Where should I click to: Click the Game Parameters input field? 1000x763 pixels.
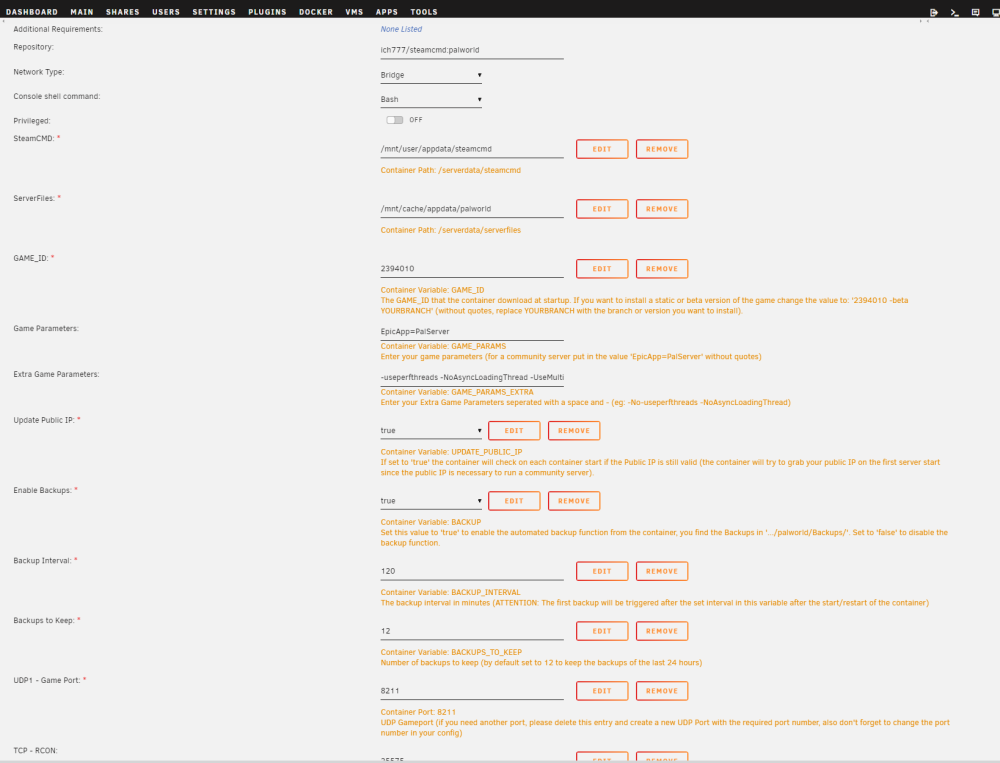[472, 332]
